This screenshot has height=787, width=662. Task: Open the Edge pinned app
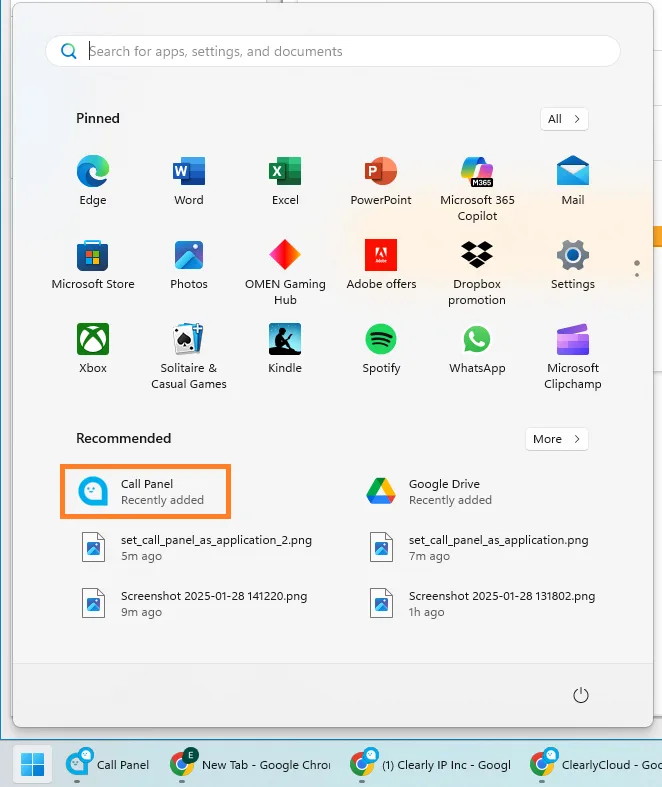[x=93, y=180]
